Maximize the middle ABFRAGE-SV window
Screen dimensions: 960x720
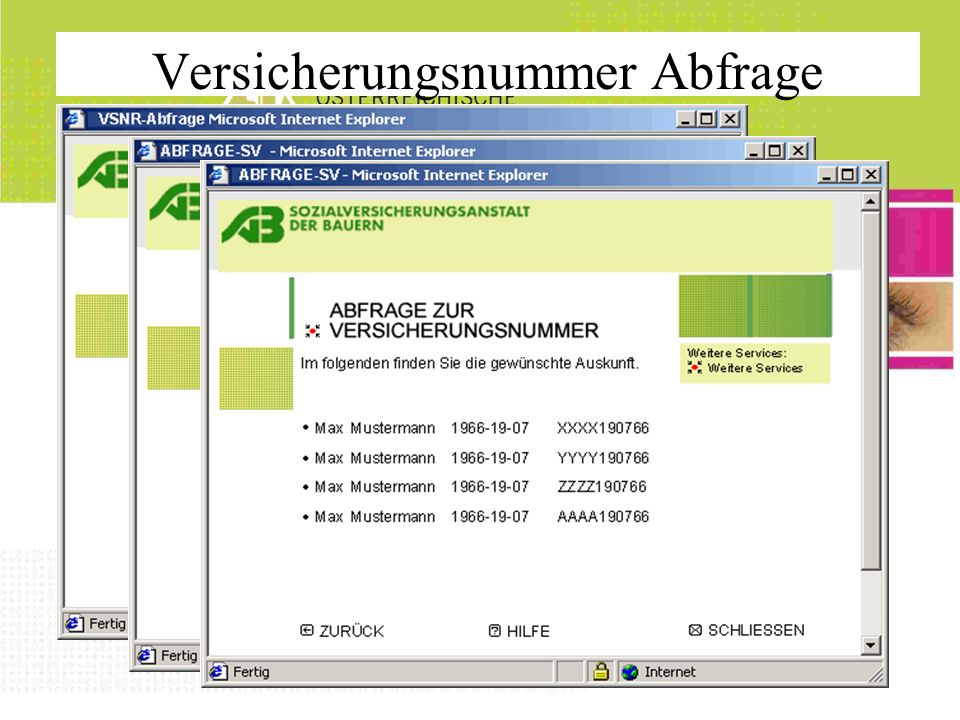point(775,151)
